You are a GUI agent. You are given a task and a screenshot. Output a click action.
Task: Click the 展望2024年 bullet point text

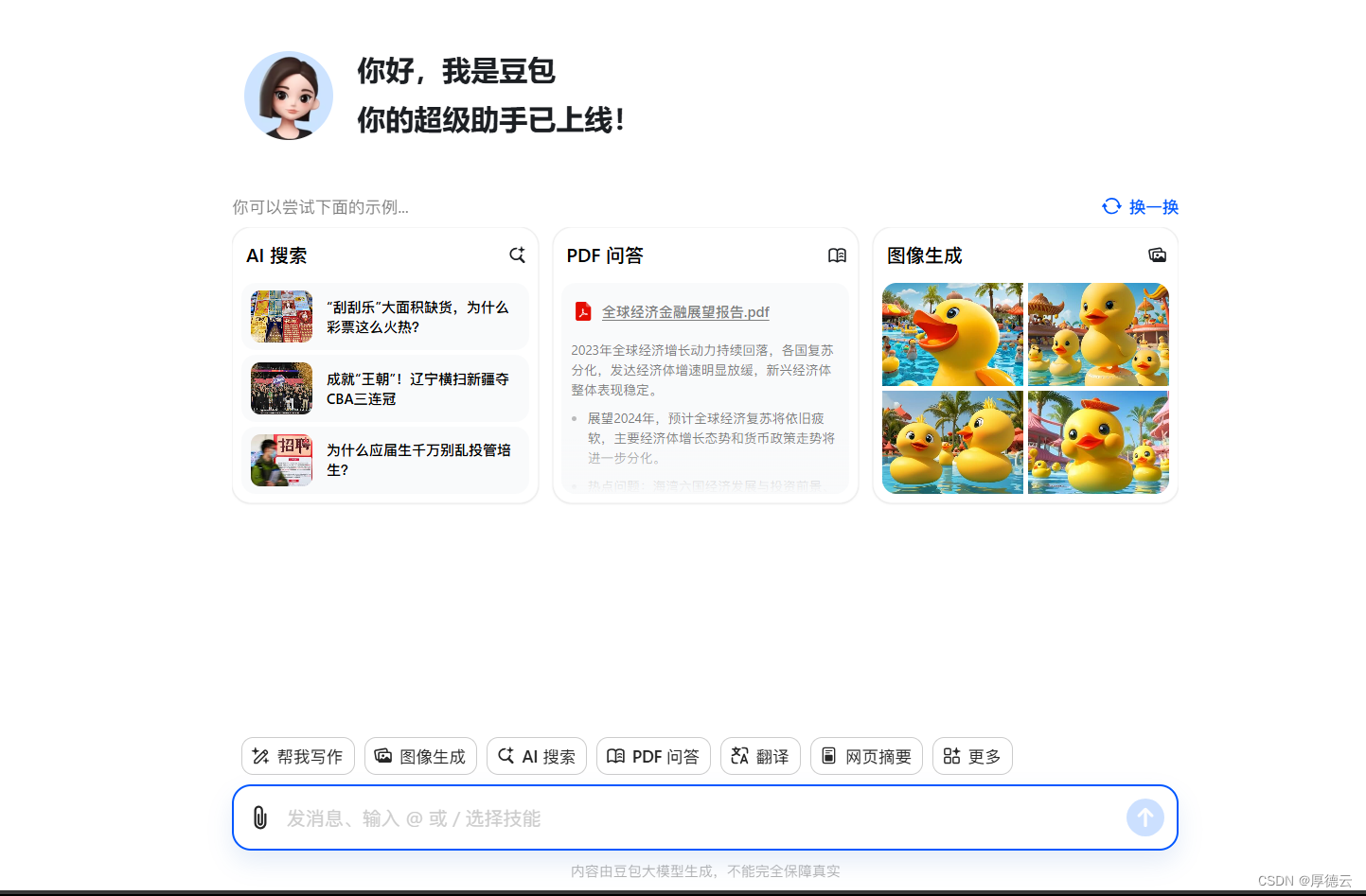click(x=711, y=438)
